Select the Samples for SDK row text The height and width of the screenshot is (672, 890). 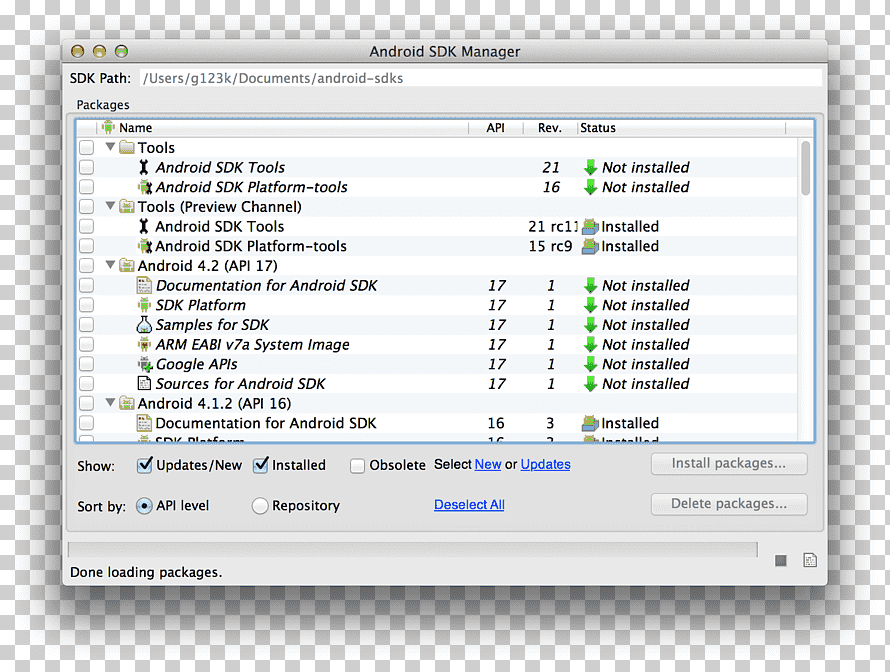coord(212,325)
